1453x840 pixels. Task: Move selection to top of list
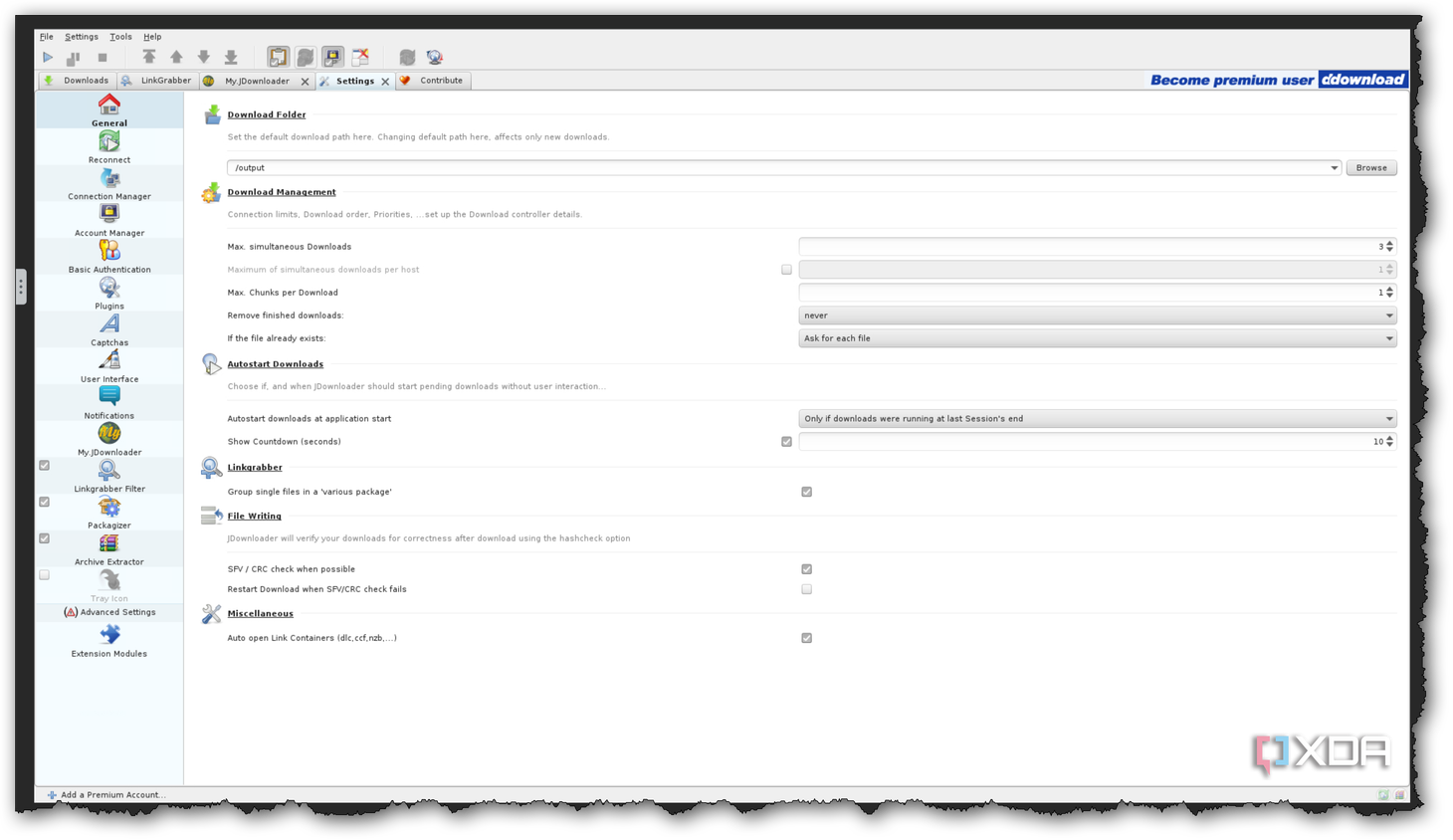coord(149,58)
